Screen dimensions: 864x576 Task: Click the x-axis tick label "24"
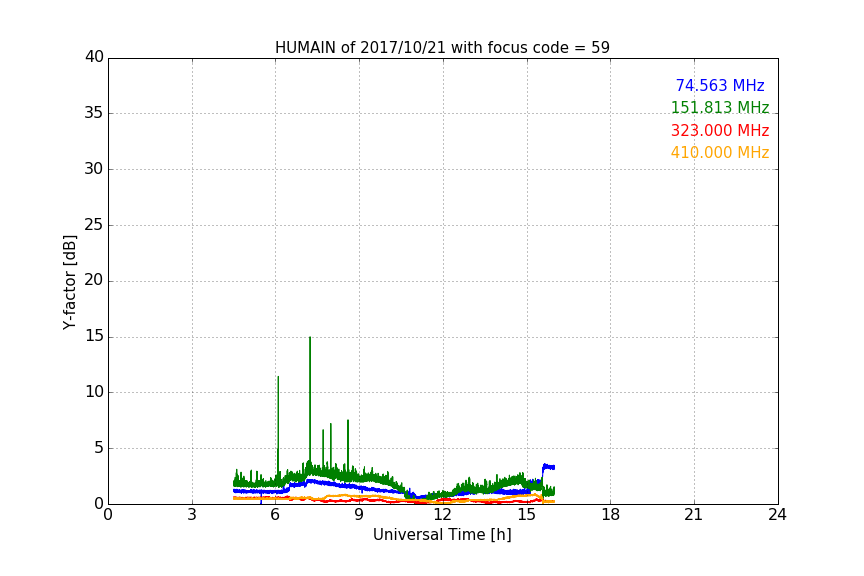[777, 515]
